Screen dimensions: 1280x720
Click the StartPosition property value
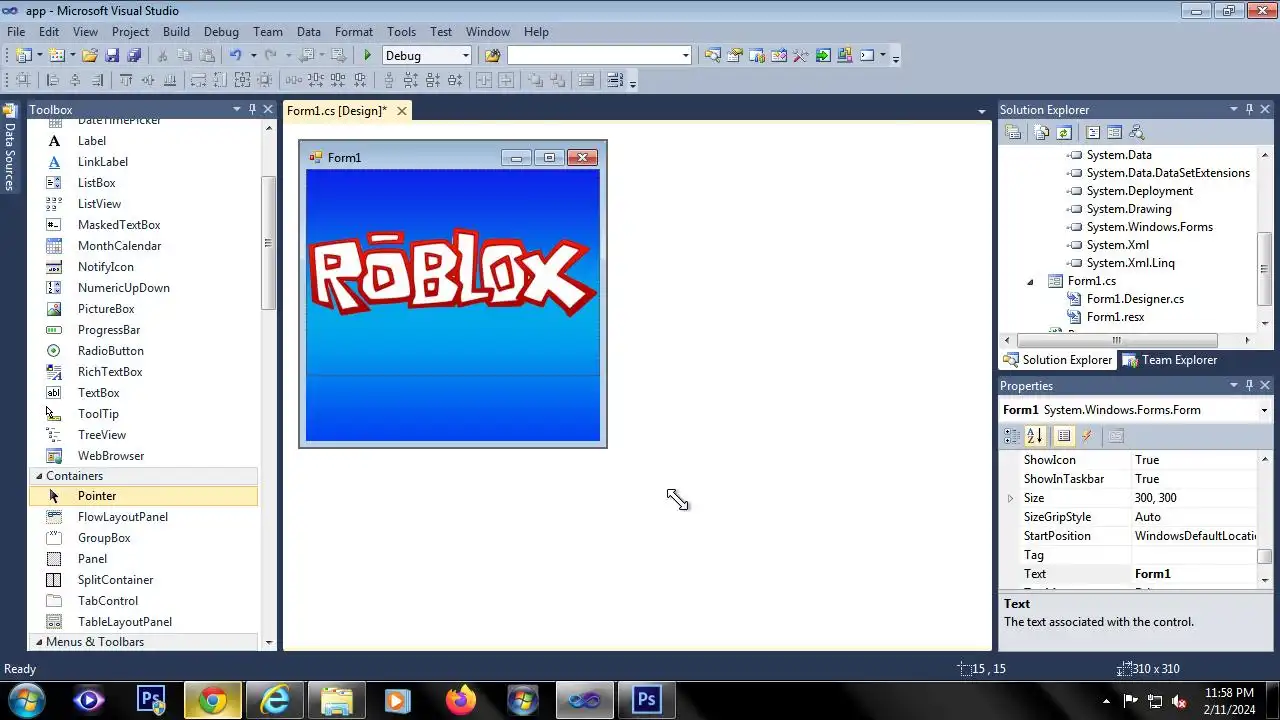point(1195,536)
